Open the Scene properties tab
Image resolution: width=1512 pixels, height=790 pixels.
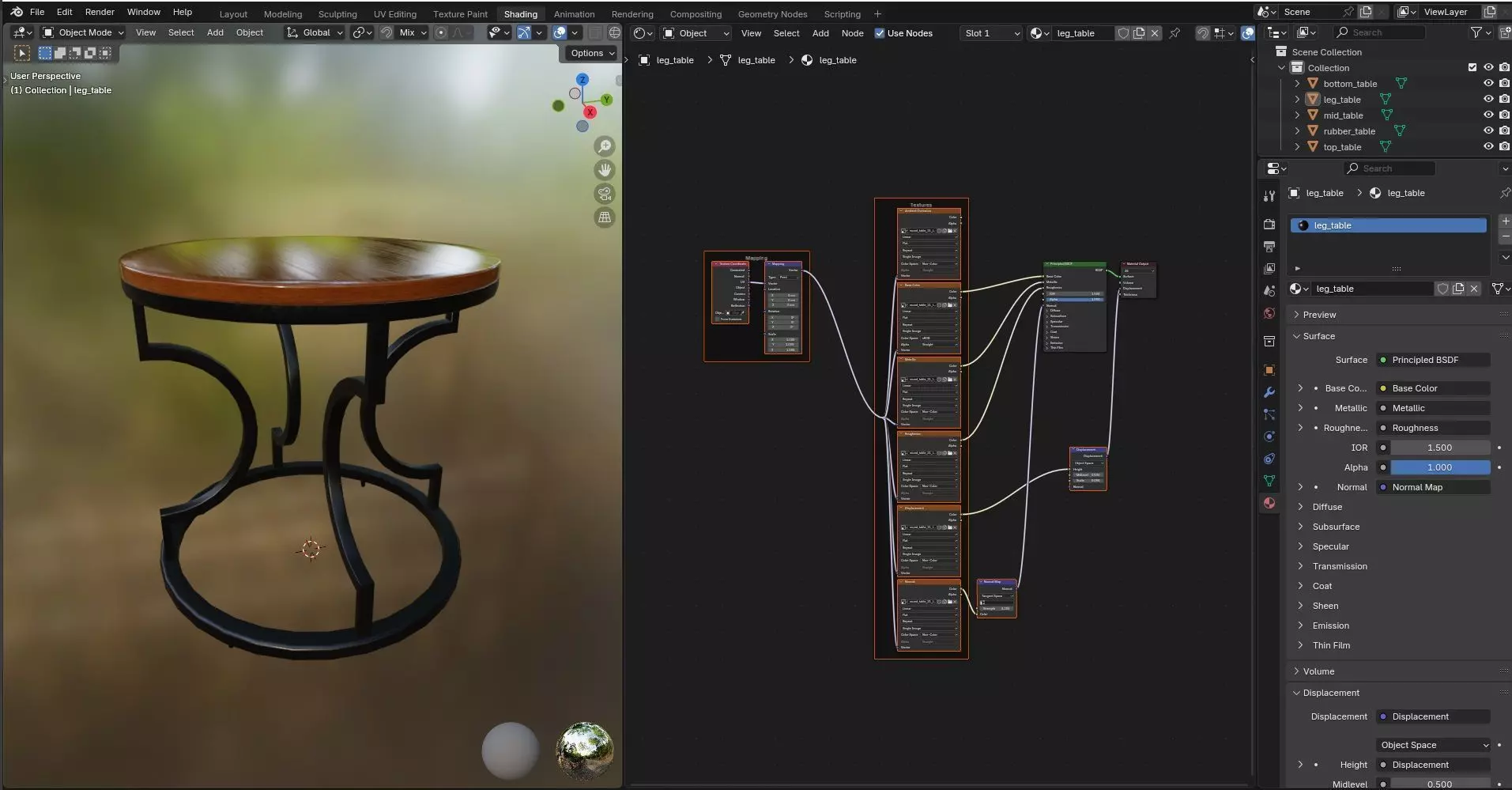tap(1269, 291)
